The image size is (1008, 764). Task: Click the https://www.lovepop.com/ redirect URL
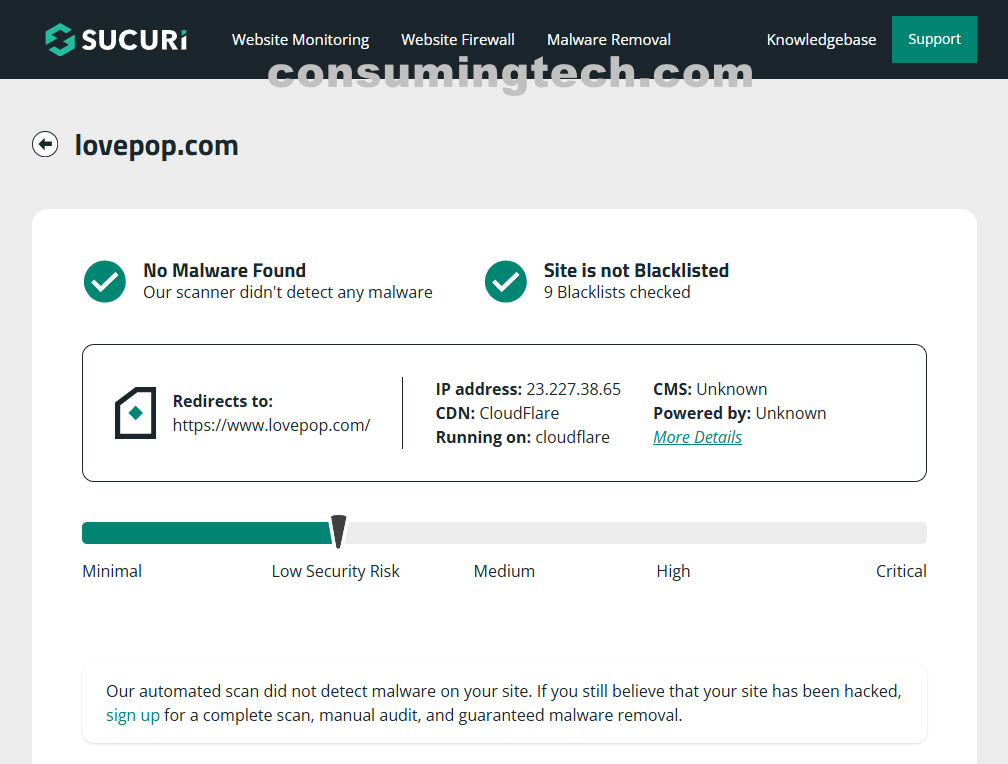pyautogui.click(x=271, y=425)
